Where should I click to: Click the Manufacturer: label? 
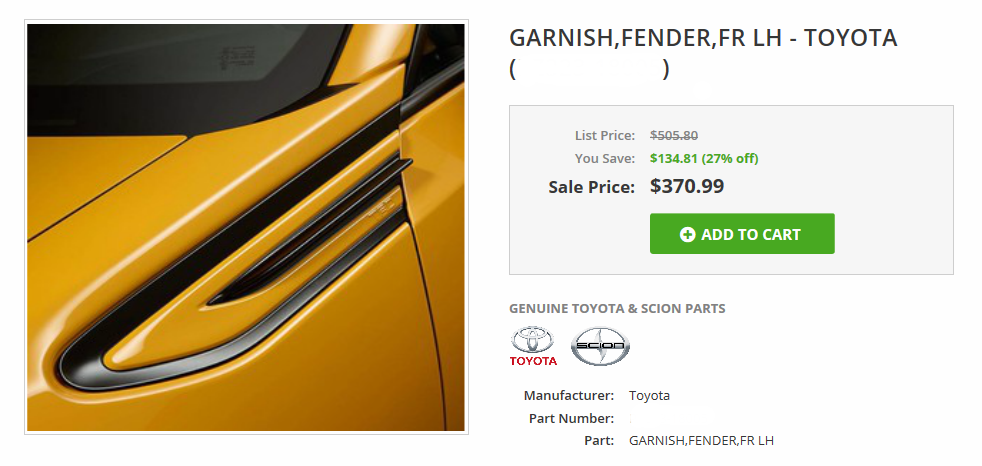569,396
